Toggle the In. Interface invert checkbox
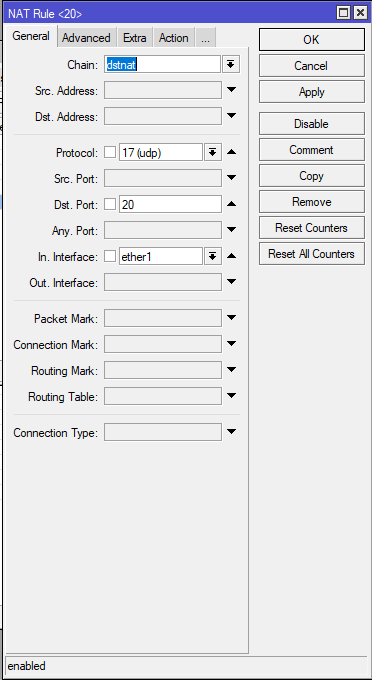This screenshot has width=372, height=680. (x=110, y=256)
